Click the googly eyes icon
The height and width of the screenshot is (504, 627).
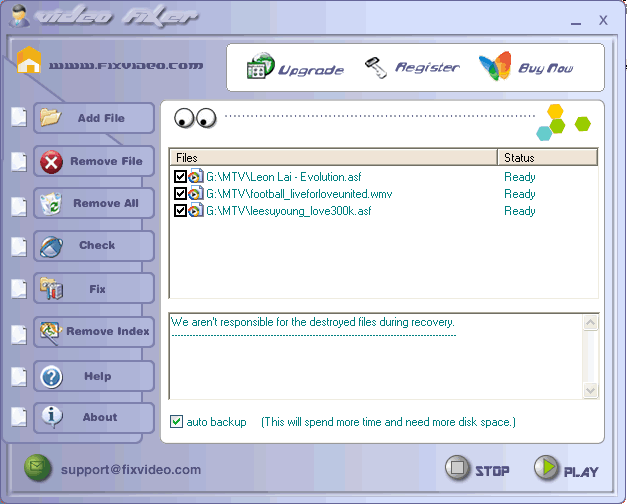(195, 118)
